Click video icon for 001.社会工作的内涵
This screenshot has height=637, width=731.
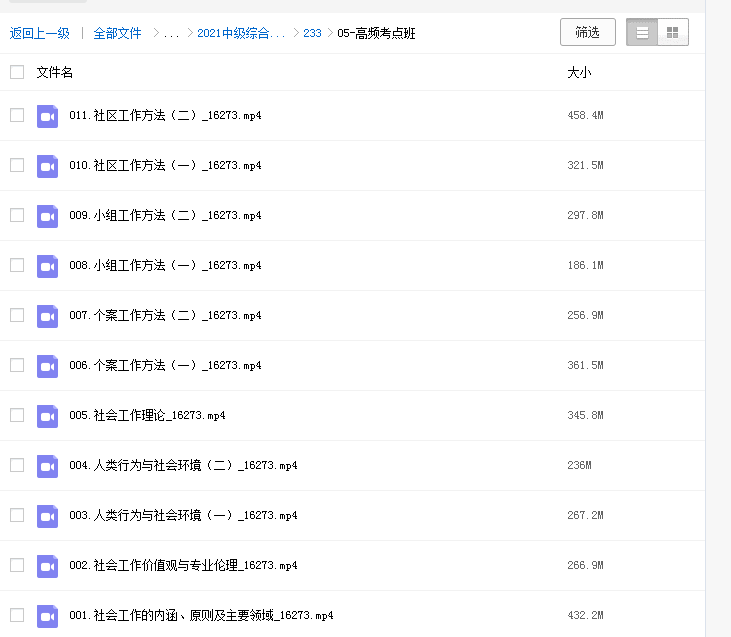pyautogui.click(x=48, y=616)
